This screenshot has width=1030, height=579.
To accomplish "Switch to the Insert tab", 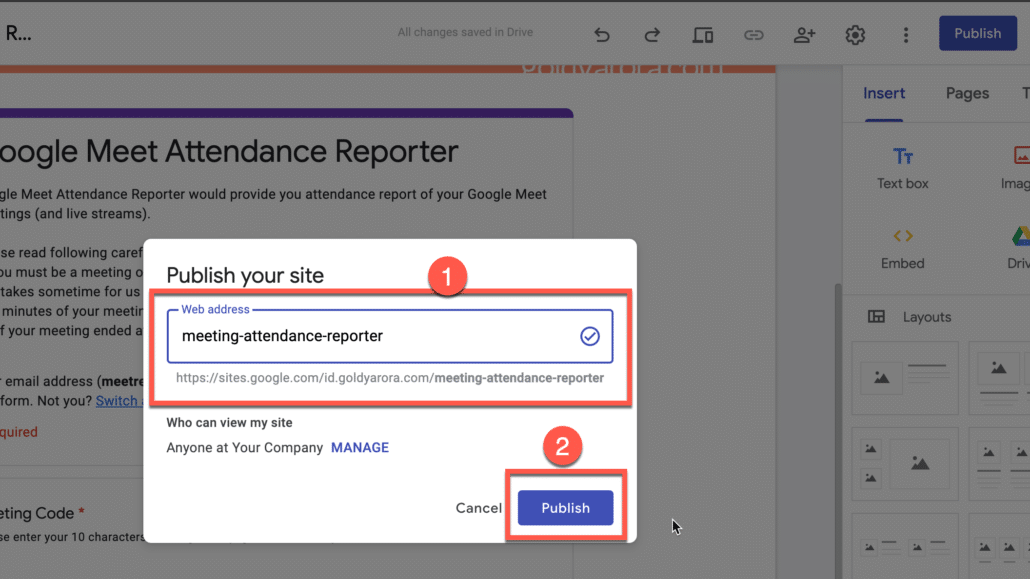I will pos(884,93).
